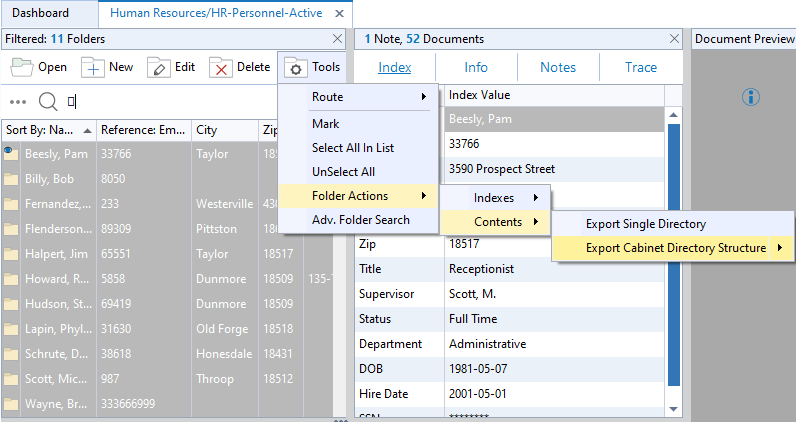Screen dimensions: 796x422
Task: Click folder icon for Beesly, Pam
Action: coord(11,153)
